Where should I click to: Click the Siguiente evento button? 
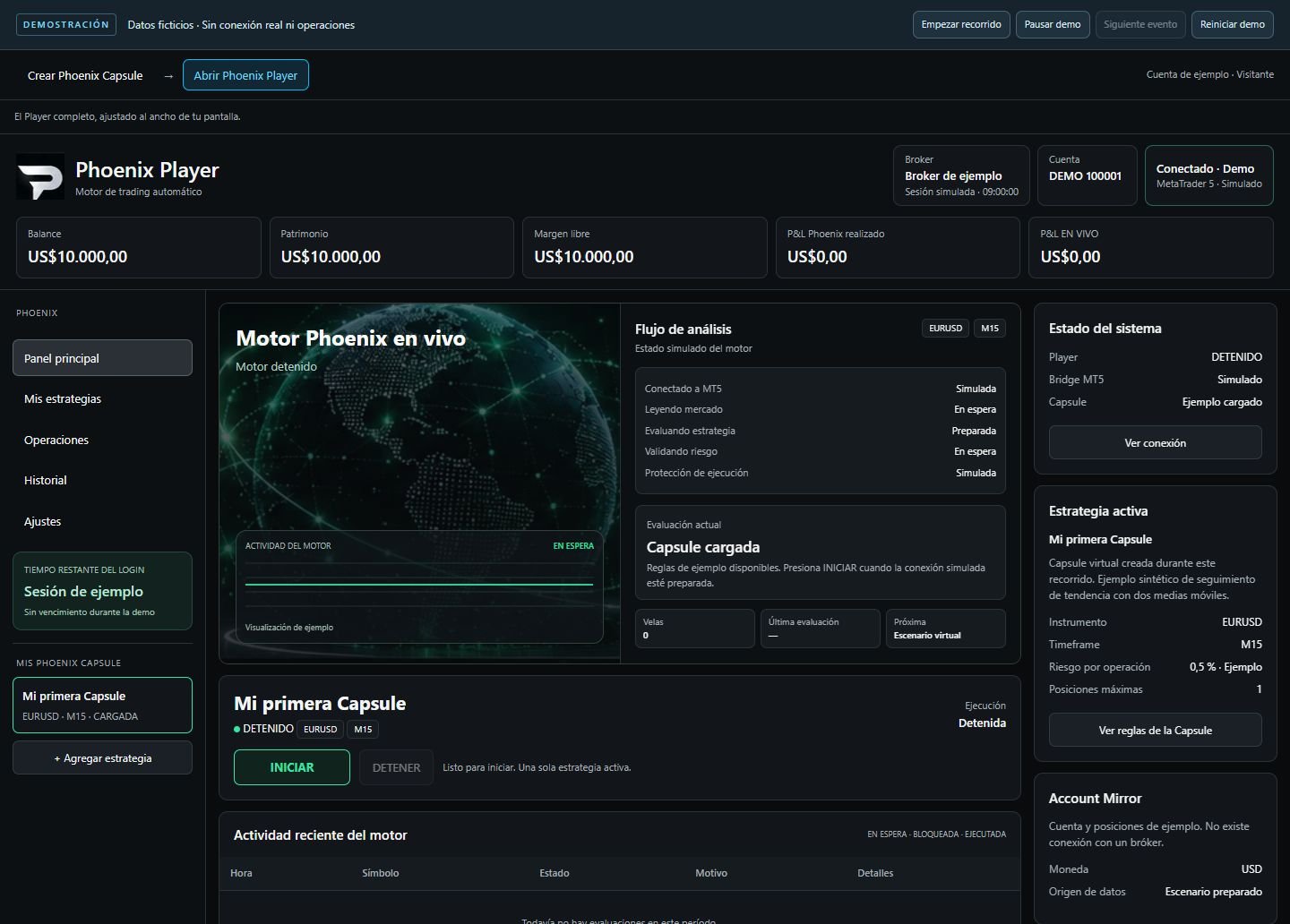(x=1140, y=24)
